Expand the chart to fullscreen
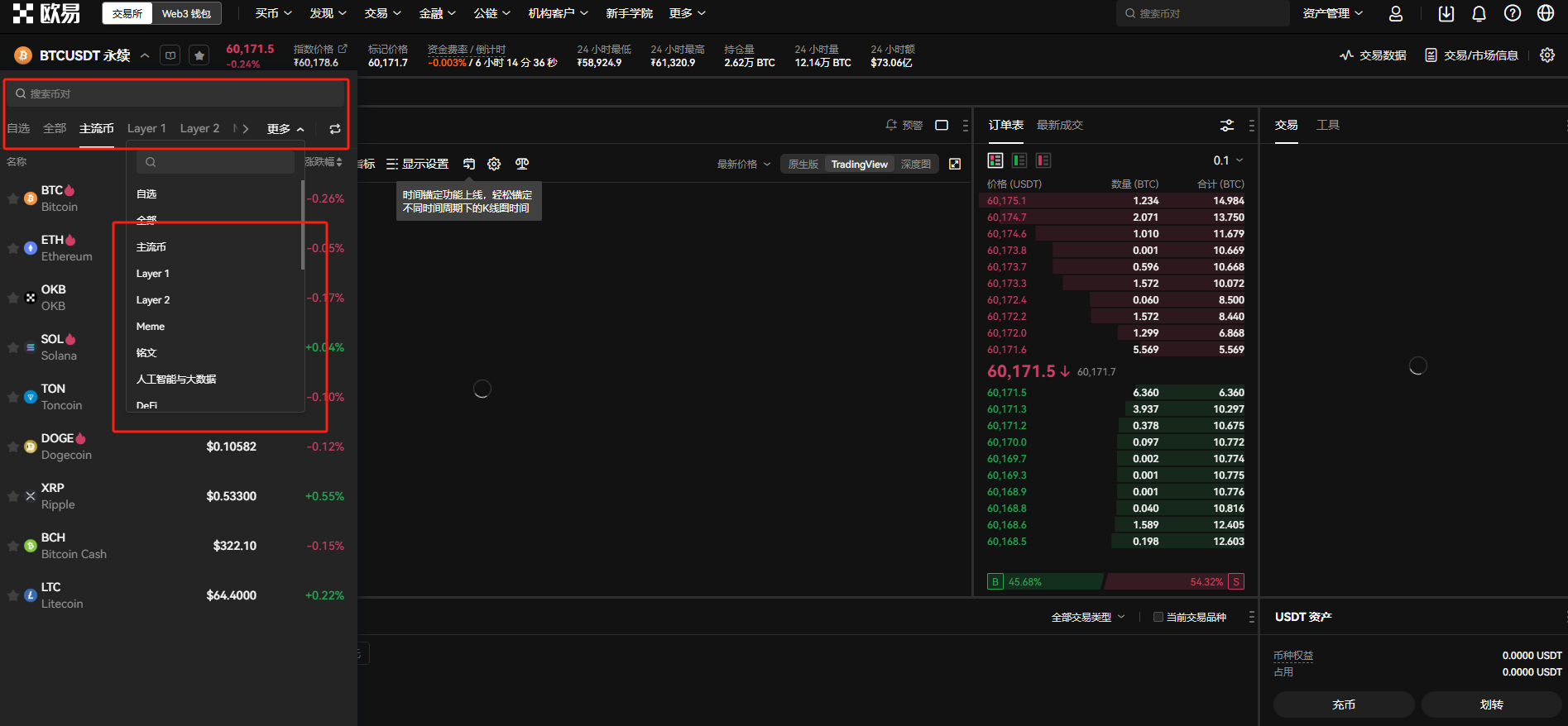1568x726 pixels. point(955,164)
